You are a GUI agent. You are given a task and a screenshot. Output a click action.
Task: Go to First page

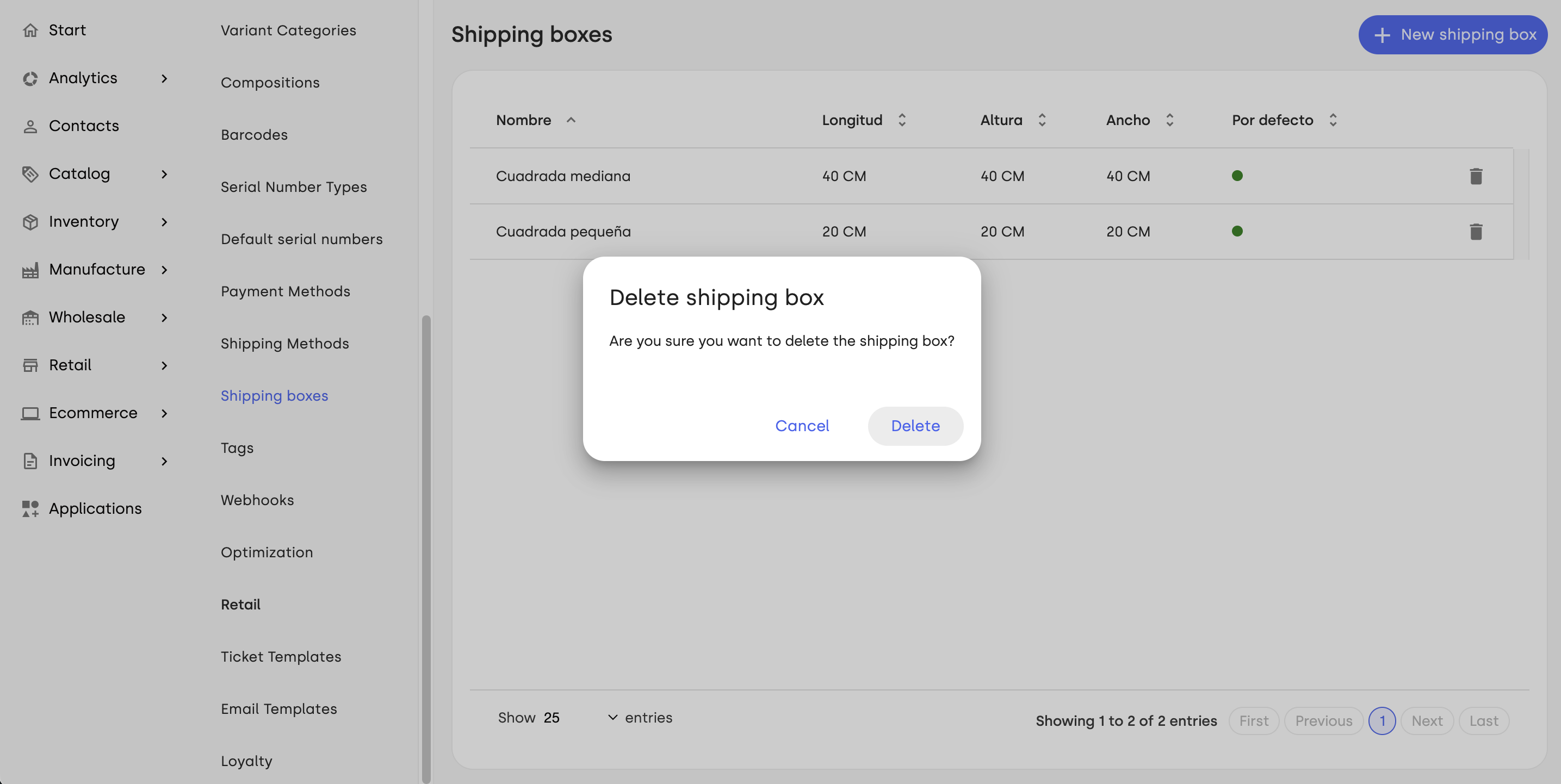[1253, 721]
